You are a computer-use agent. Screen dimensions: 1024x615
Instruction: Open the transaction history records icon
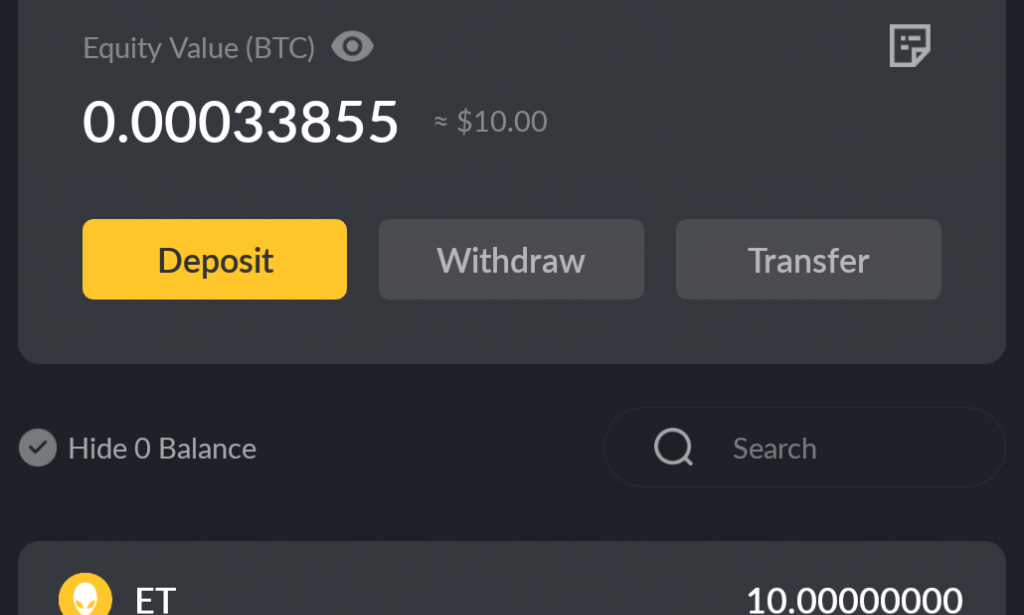point(909,46)
